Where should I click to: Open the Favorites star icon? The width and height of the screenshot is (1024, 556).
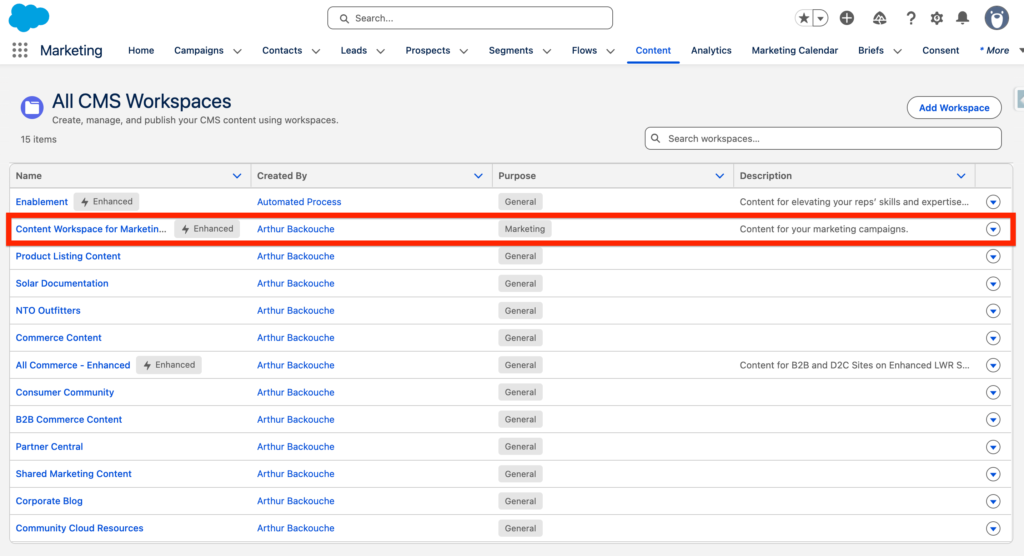pos(804,18)
